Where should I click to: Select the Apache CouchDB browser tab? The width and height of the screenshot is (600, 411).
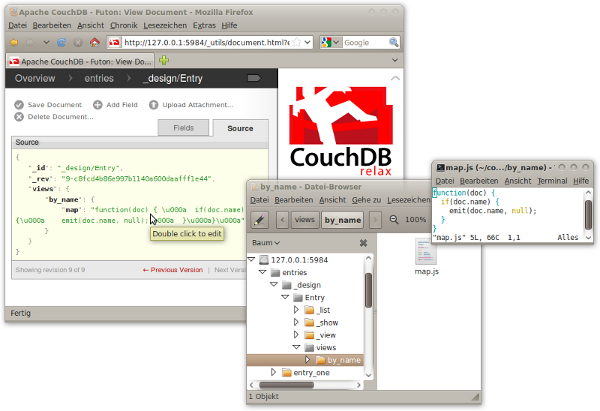click(80, 61)
